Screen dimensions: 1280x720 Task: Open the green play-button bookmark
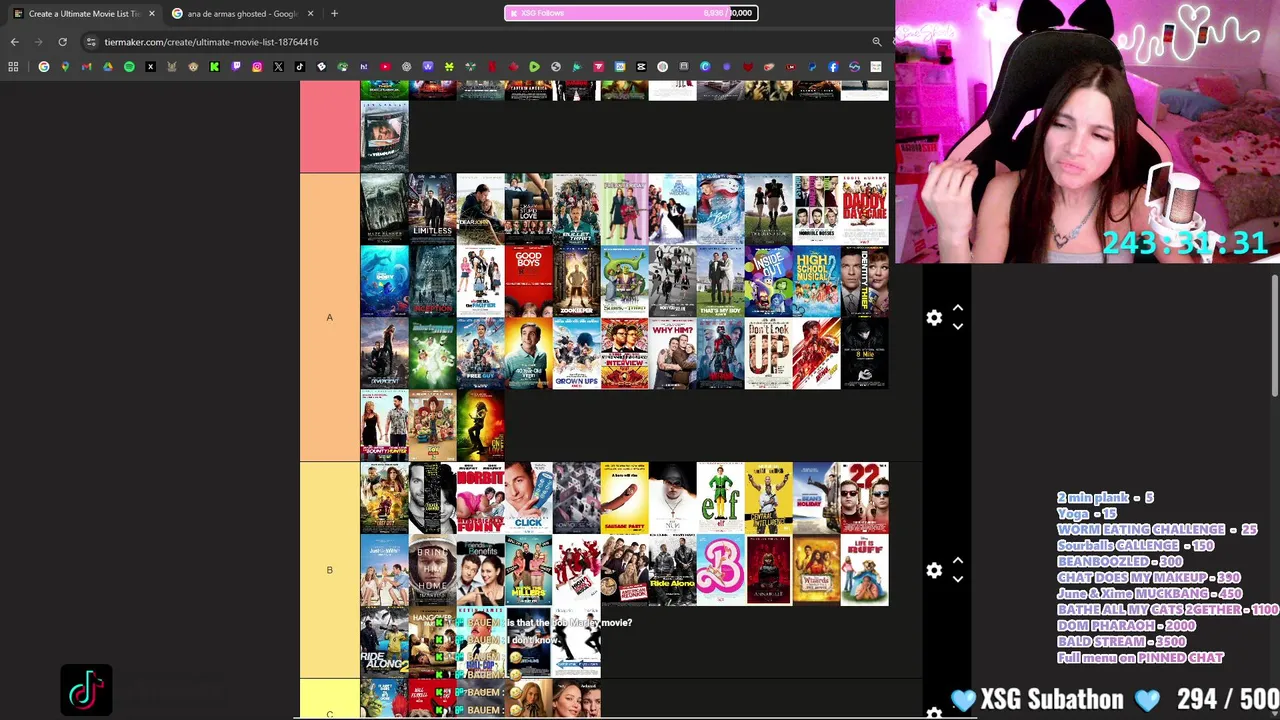click(x=534, y=67)
